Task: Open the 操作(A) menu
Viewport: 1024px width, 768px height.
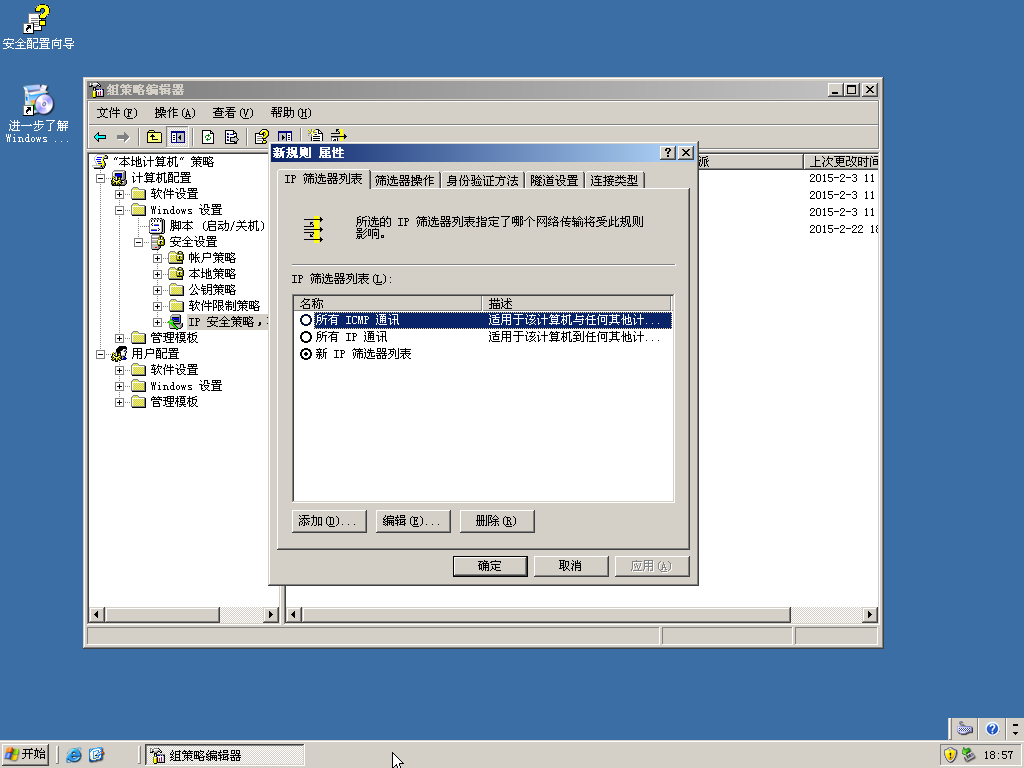Action: (x=174, y=112)
